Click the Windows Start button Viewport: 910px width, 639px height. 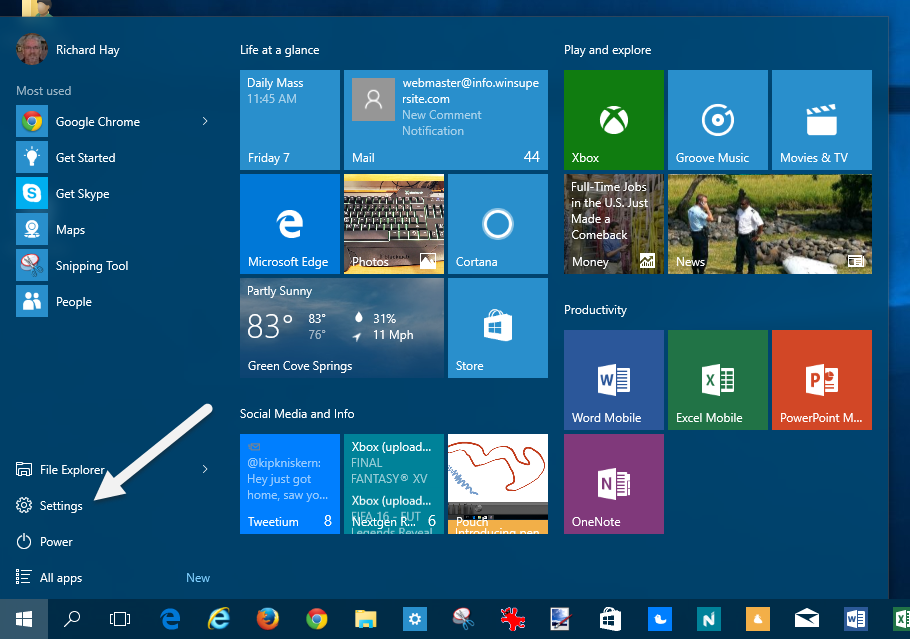coord(24,619)
